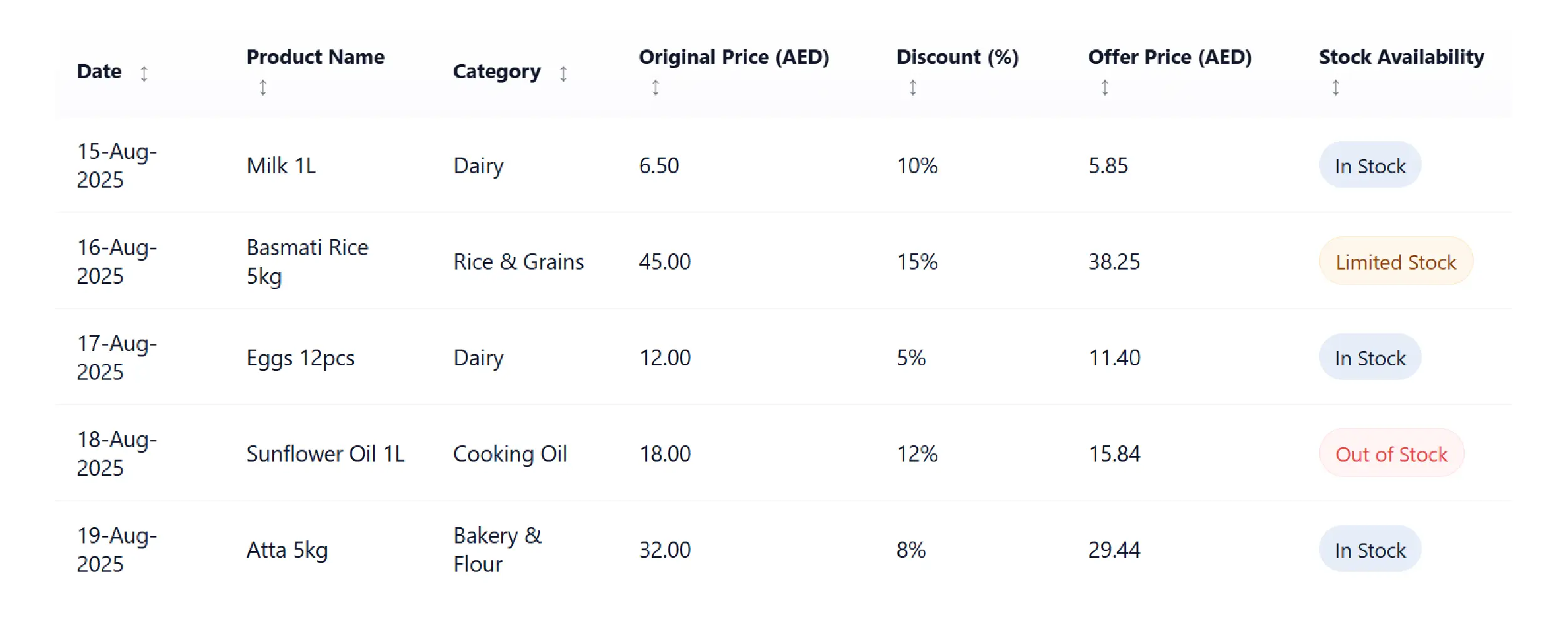Click the In Stock badge for Eggs 12pcs
Image resolution: width=1568 pixels, height=626 pixels.
point(1370,358)
